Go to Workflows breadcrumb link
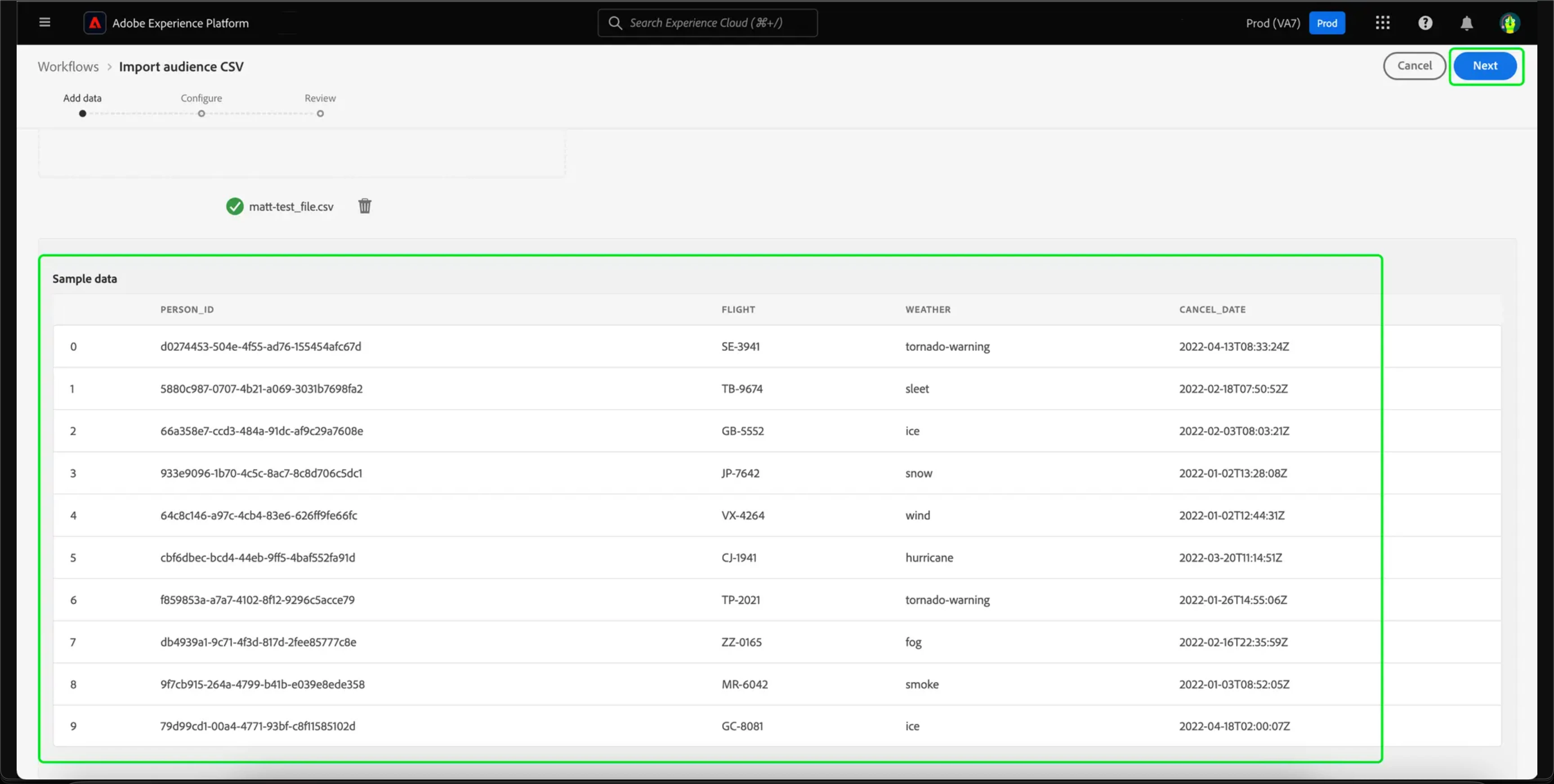1554x784 pixels. [x=68, y=67]
